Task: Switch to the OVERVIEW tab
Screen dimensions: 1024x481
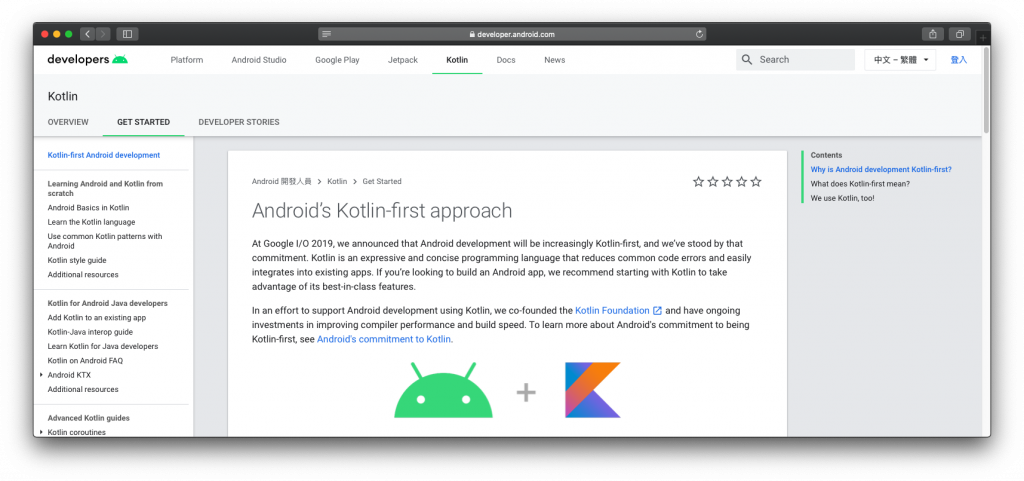Action: click(68, 122)
